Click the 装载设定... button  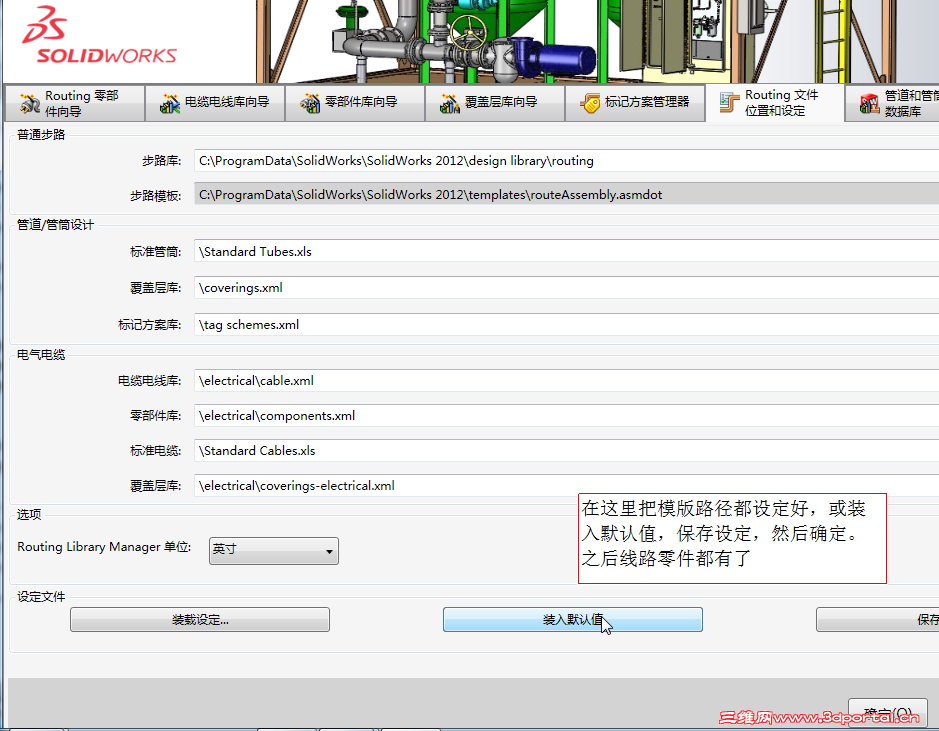tap(200, 620)
